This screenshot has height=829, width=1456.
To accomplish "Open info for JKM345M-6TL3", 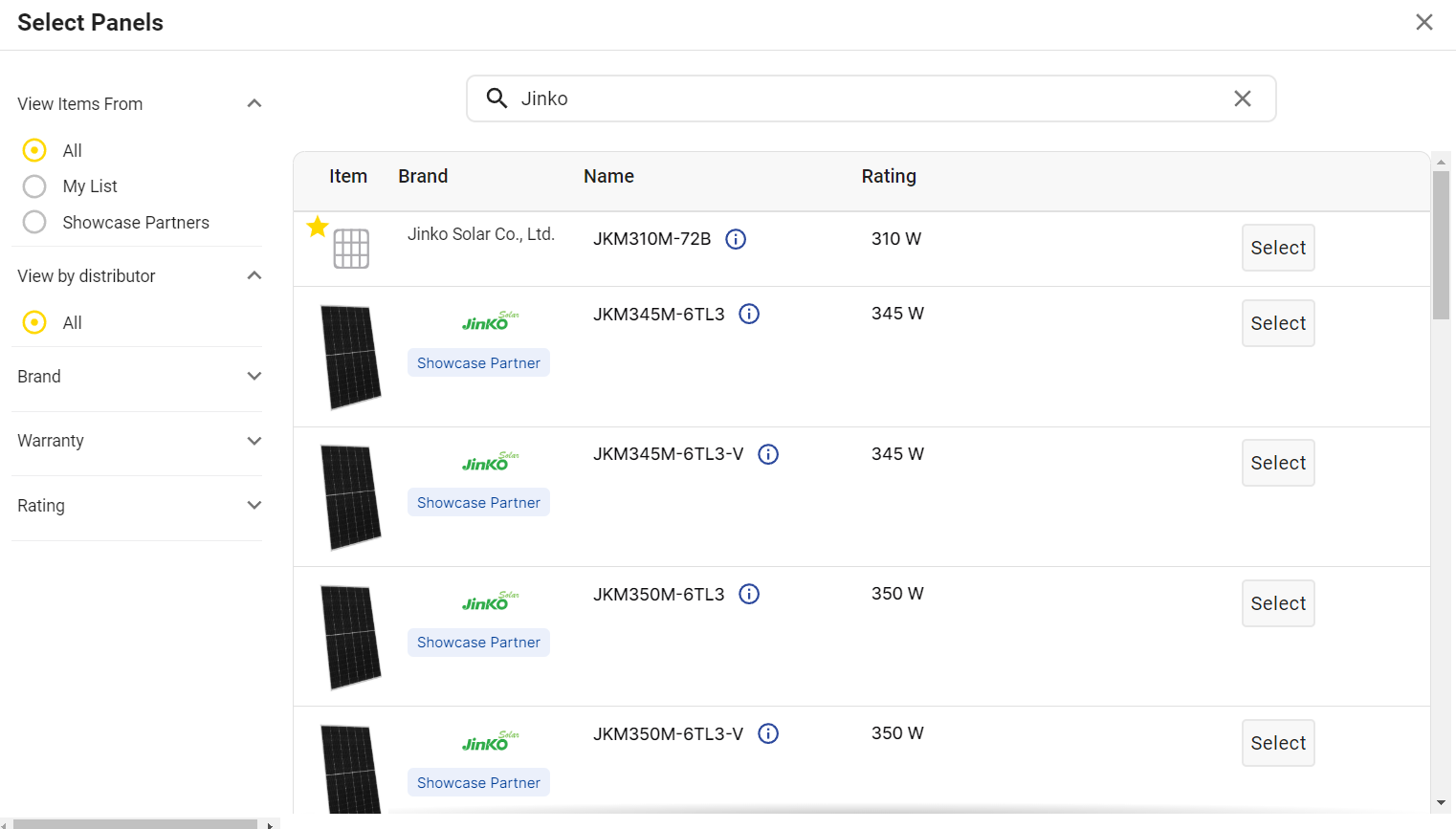I will [x=749, y=314].
